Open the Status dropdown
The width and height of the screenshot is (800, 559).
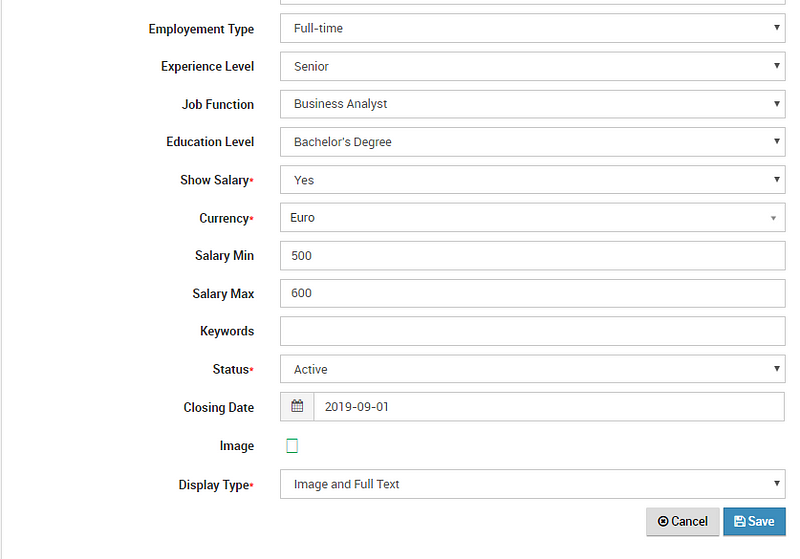coord(533,369)
